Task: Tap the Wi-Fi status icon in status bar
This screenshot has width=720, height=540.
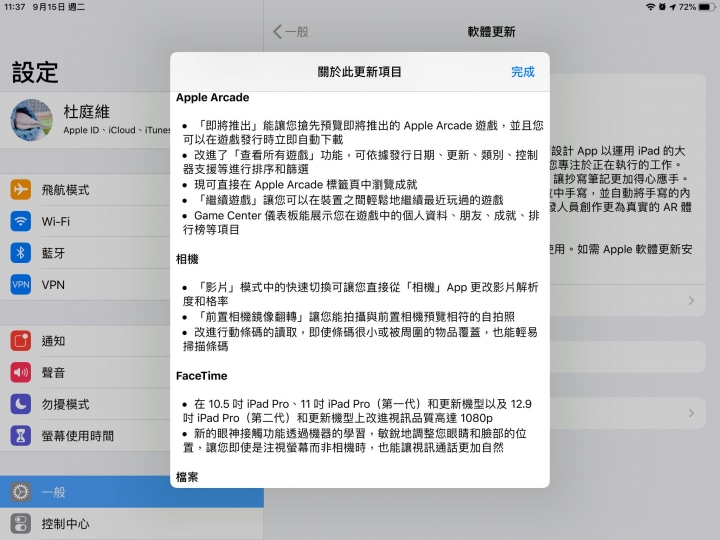Action: pyautogui.click(x=650, y=7)
